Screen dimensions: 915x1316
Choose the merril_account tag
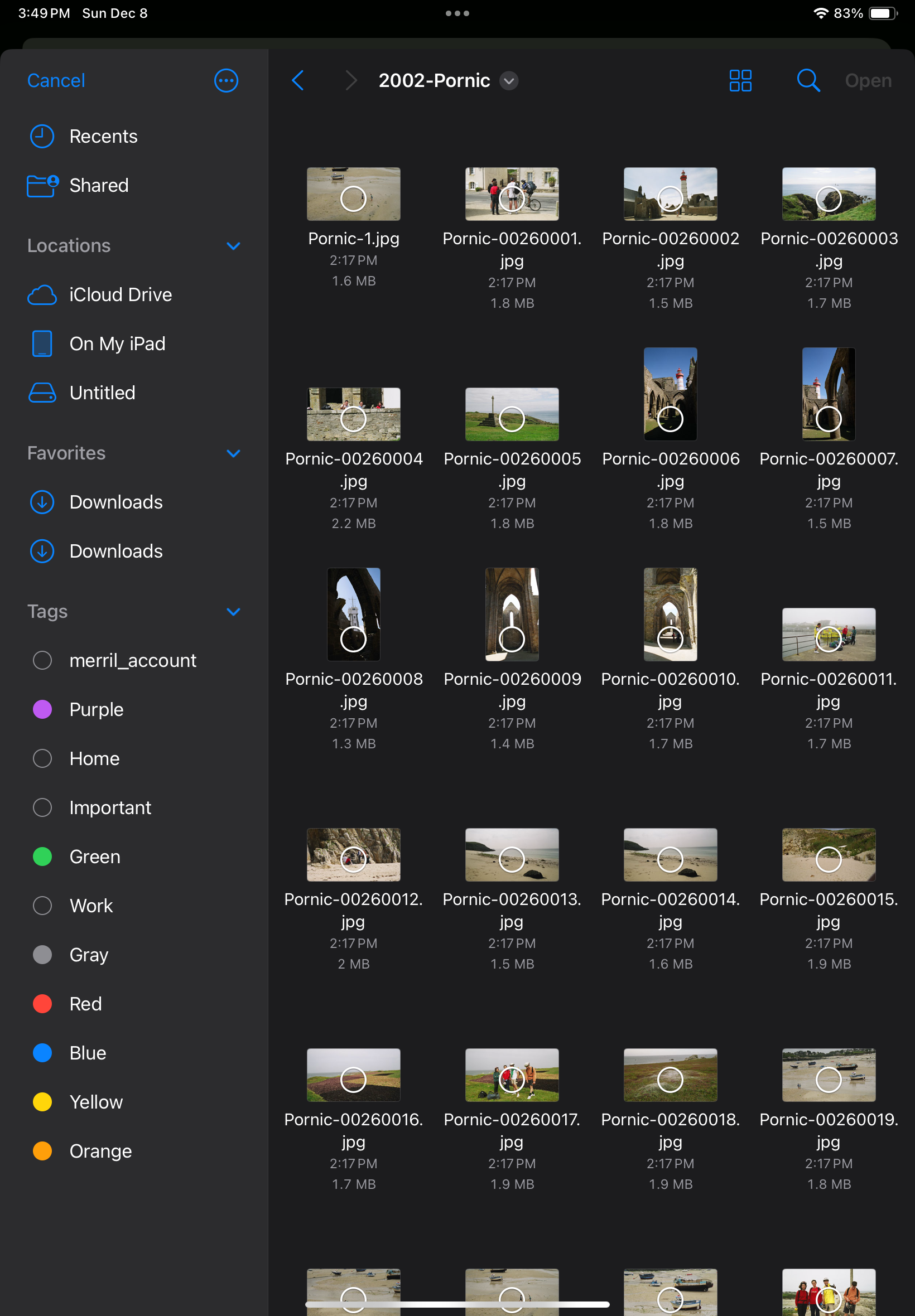pyautogui.click(x=132, y=661)
